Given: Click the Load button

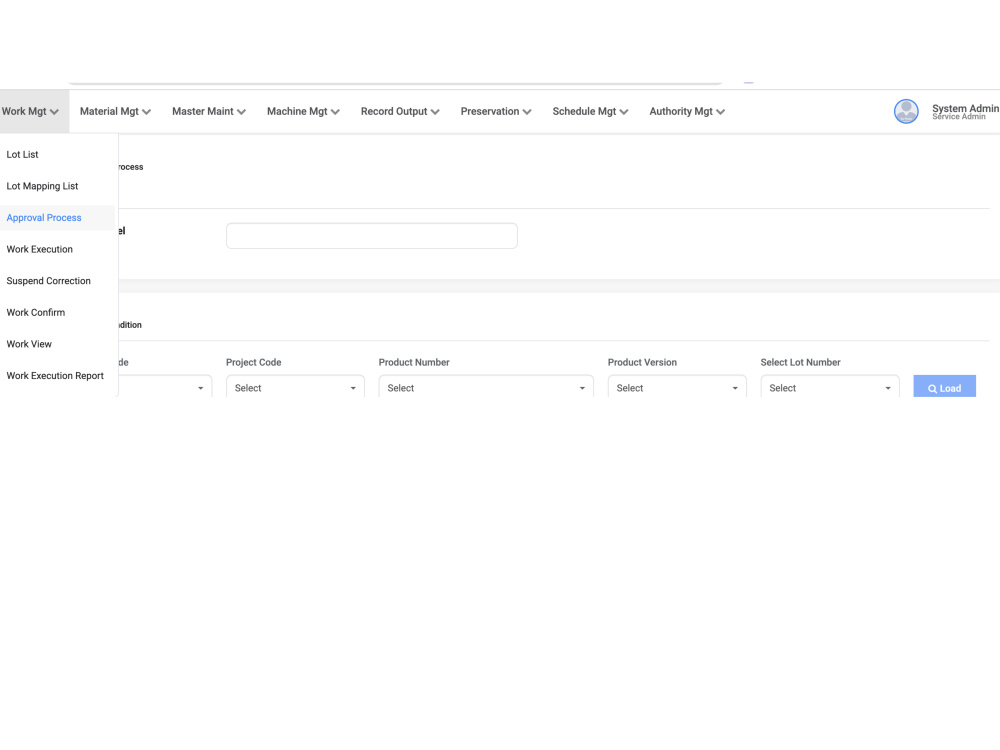Looking at the screenshot, I should [x=945, y=387].
